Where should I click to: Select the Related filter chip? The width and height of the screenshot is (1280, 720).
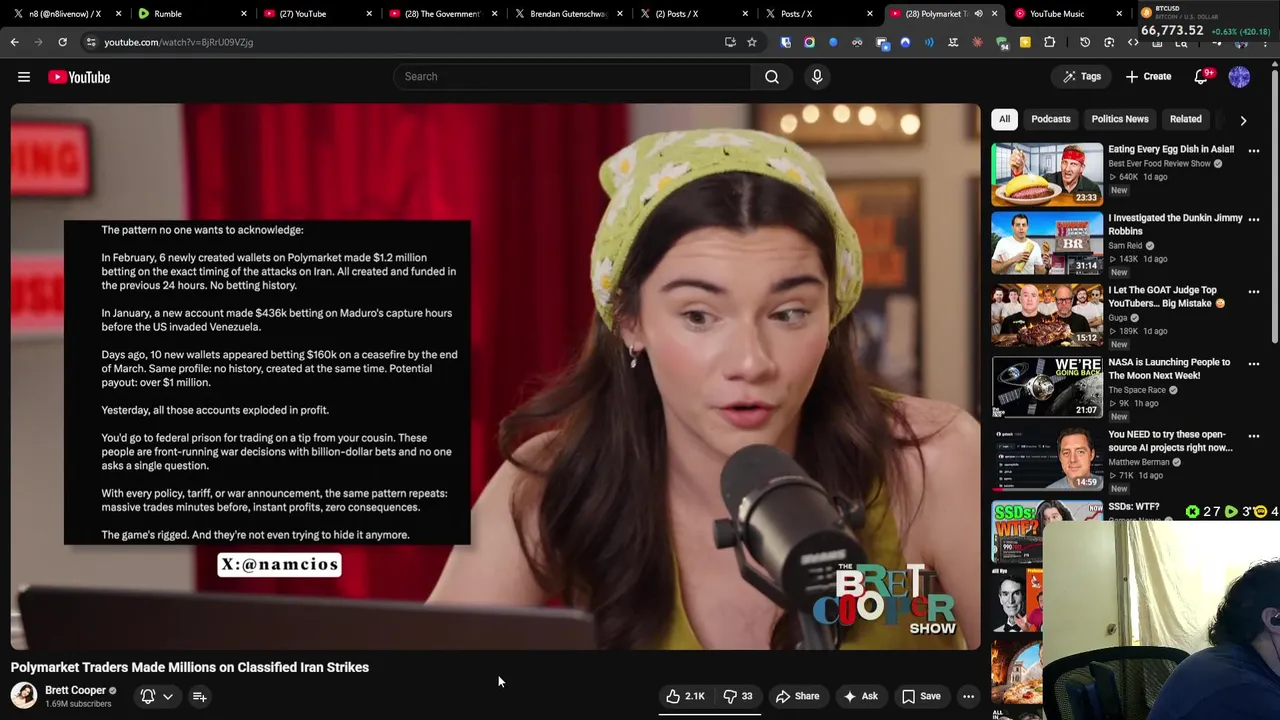coord(1185,119)
